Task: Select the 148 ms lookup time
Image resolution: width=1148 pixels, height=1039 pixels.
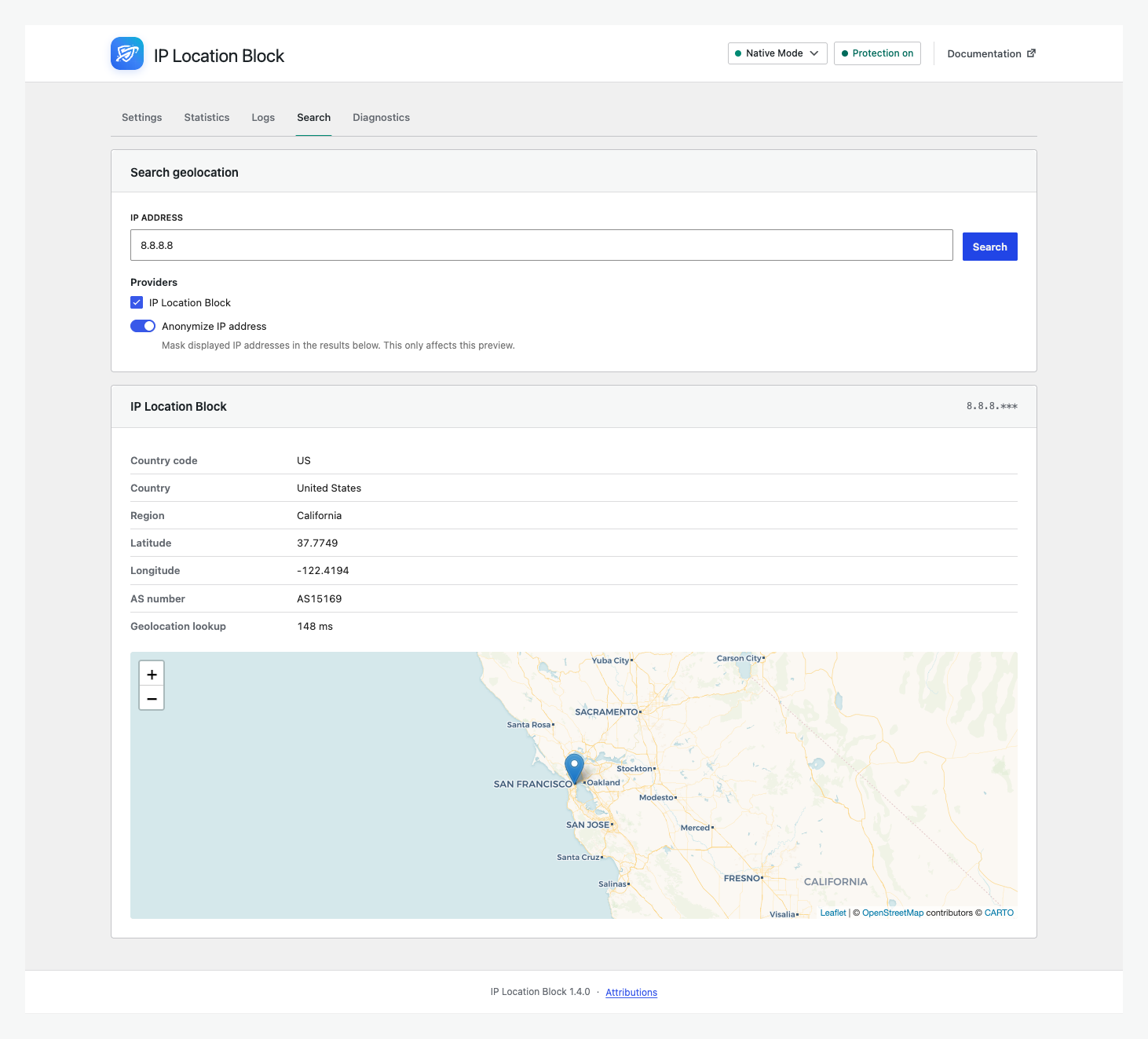Action: [315, 626]
